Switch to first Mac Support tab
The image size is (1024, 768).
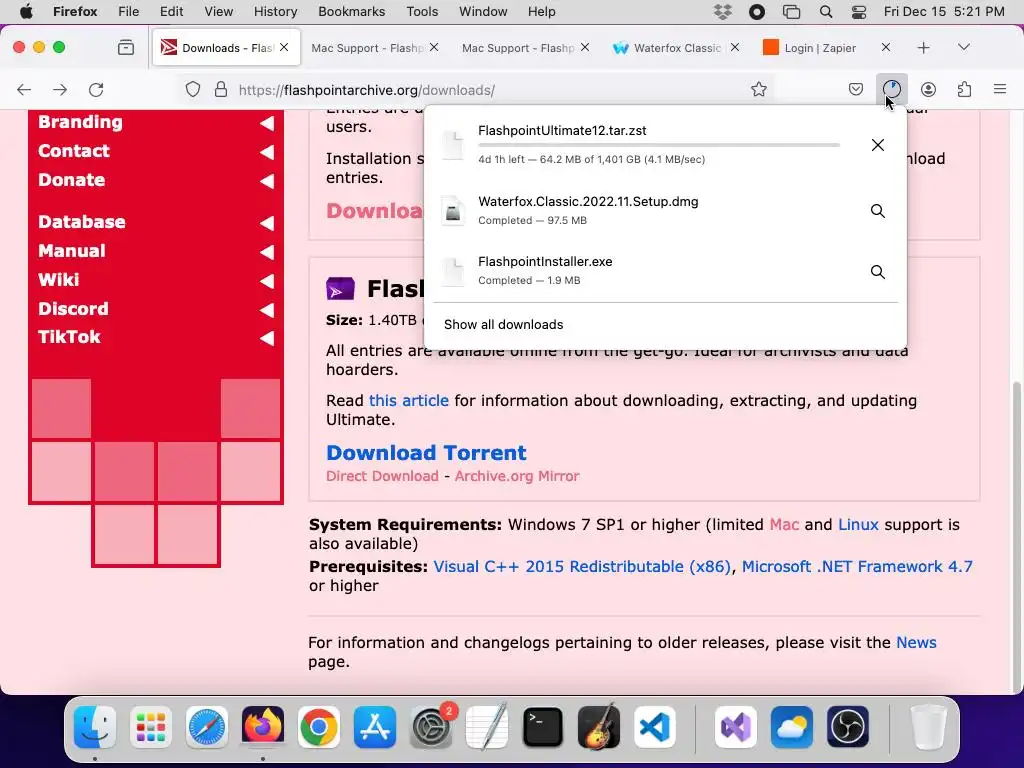(x=368, y=48)
